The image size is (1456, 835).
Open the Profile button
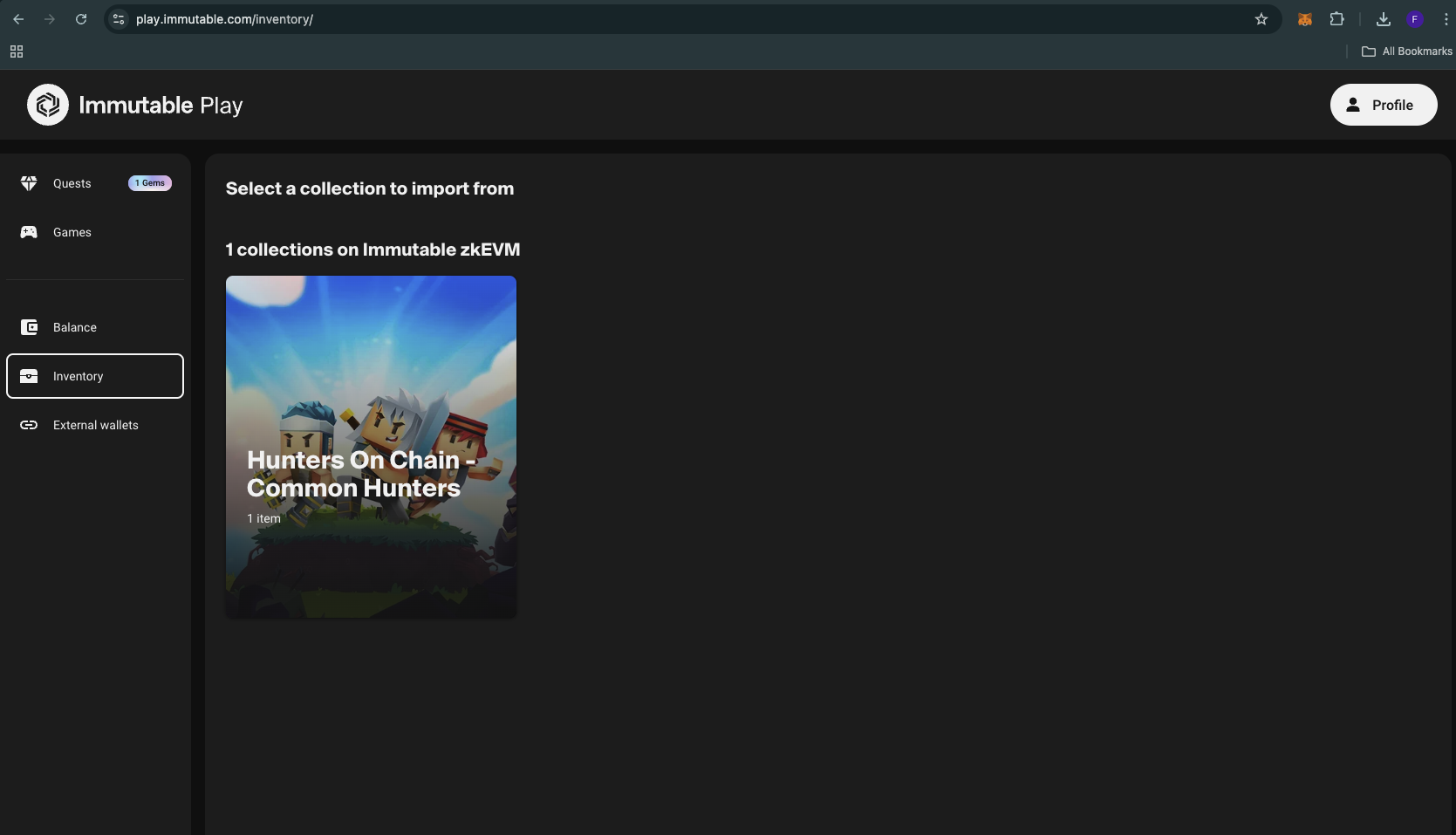point(1383,105)
